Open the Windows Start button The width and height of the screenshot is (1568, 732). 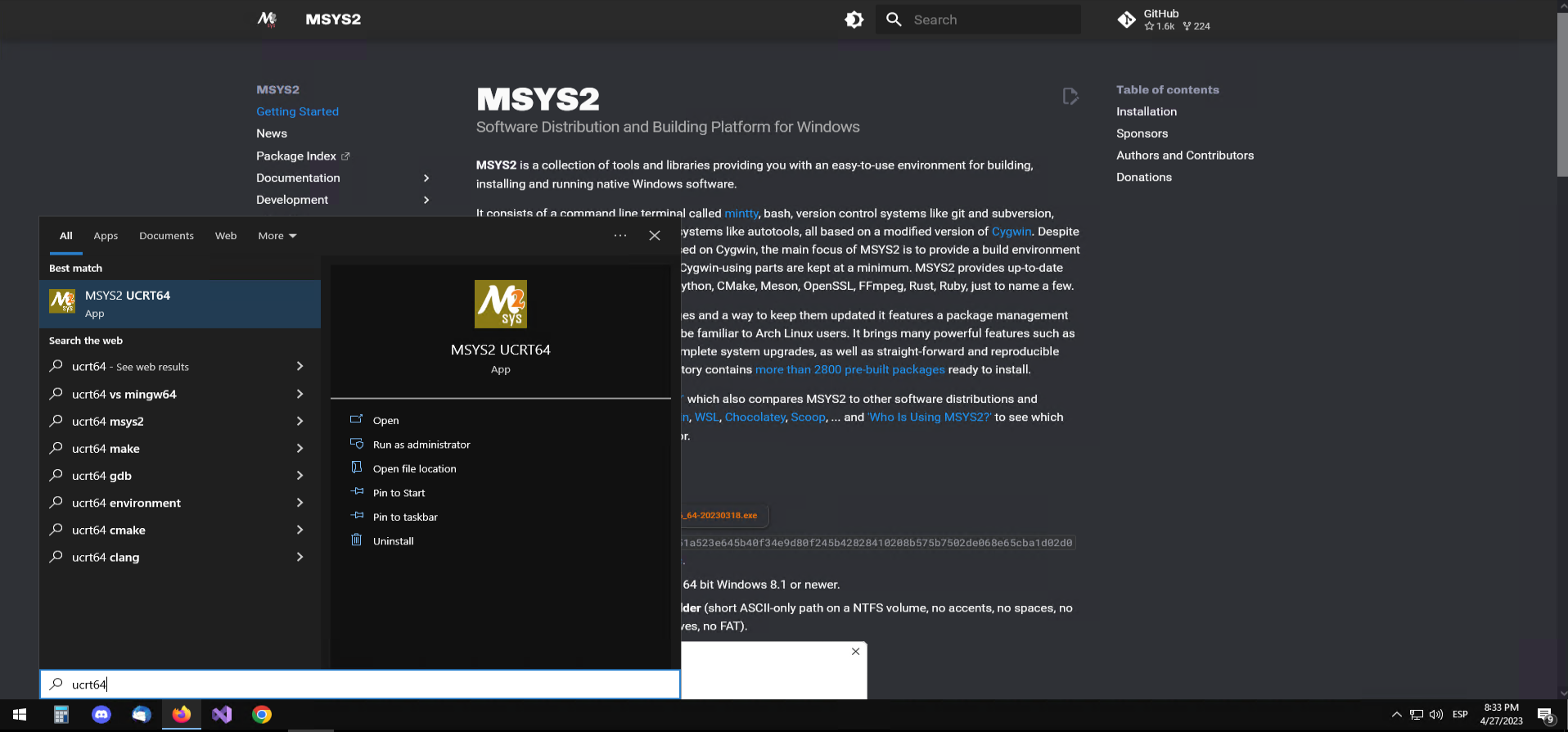20,715
